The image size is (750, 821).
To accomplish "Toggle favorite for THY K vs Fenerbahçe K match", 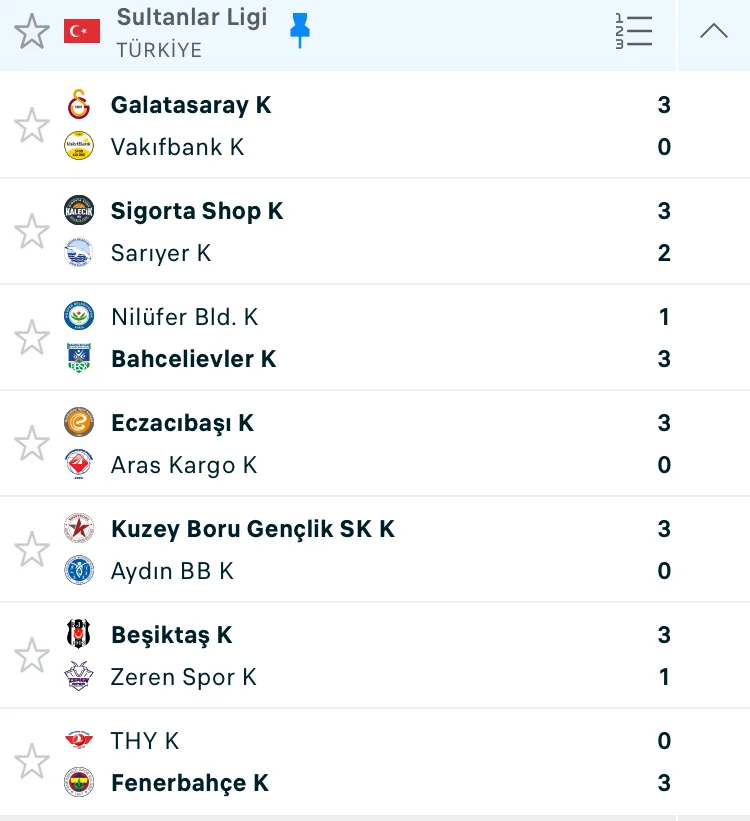I will coord(32,762).
